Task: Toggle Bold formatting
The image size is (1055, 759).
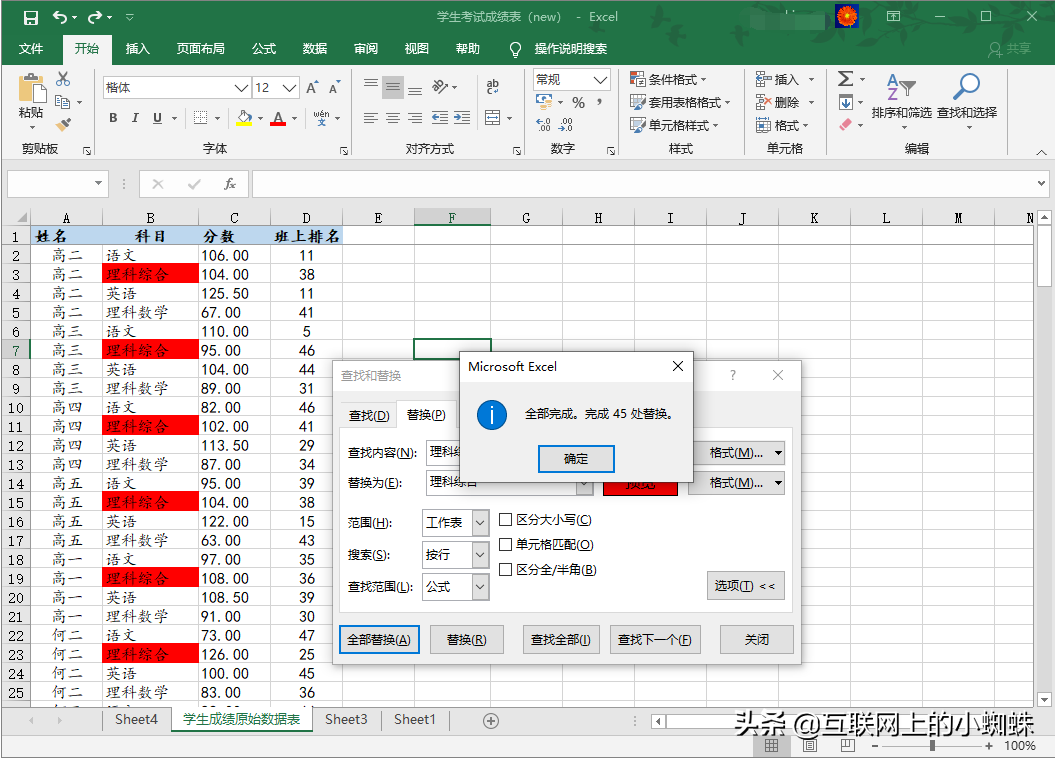Action: [x=113, y=118]
